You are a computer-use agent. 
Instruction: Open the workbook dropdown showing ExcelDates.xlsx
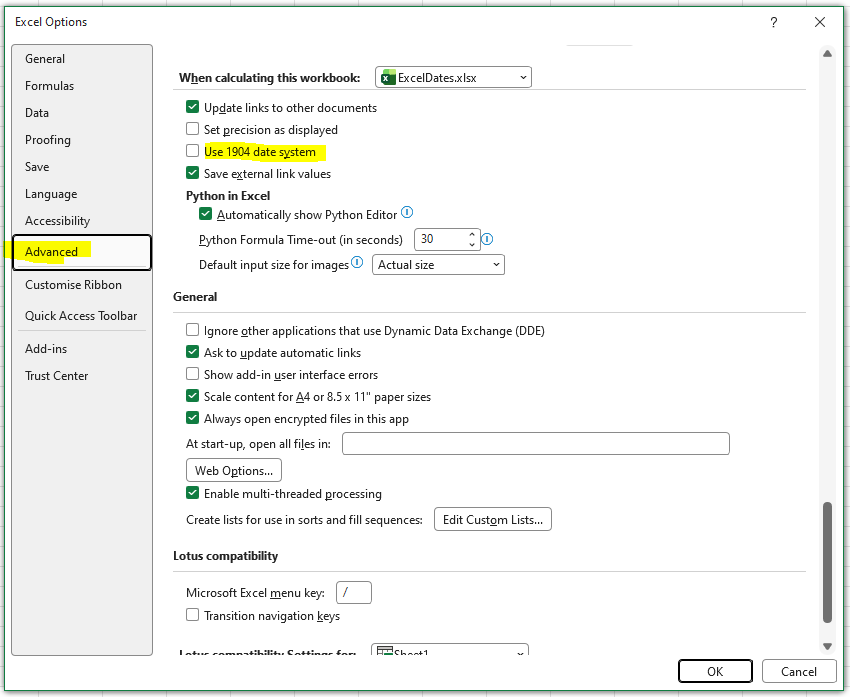(x=453, y=78)
